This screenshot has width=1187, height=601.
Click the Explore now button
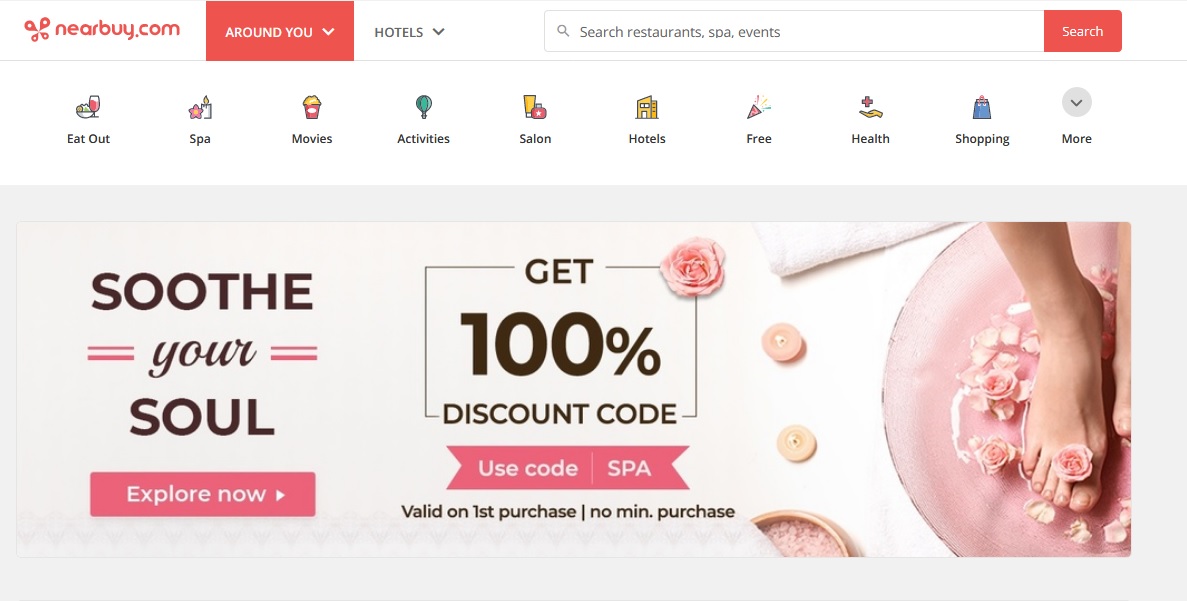point(203,494)
